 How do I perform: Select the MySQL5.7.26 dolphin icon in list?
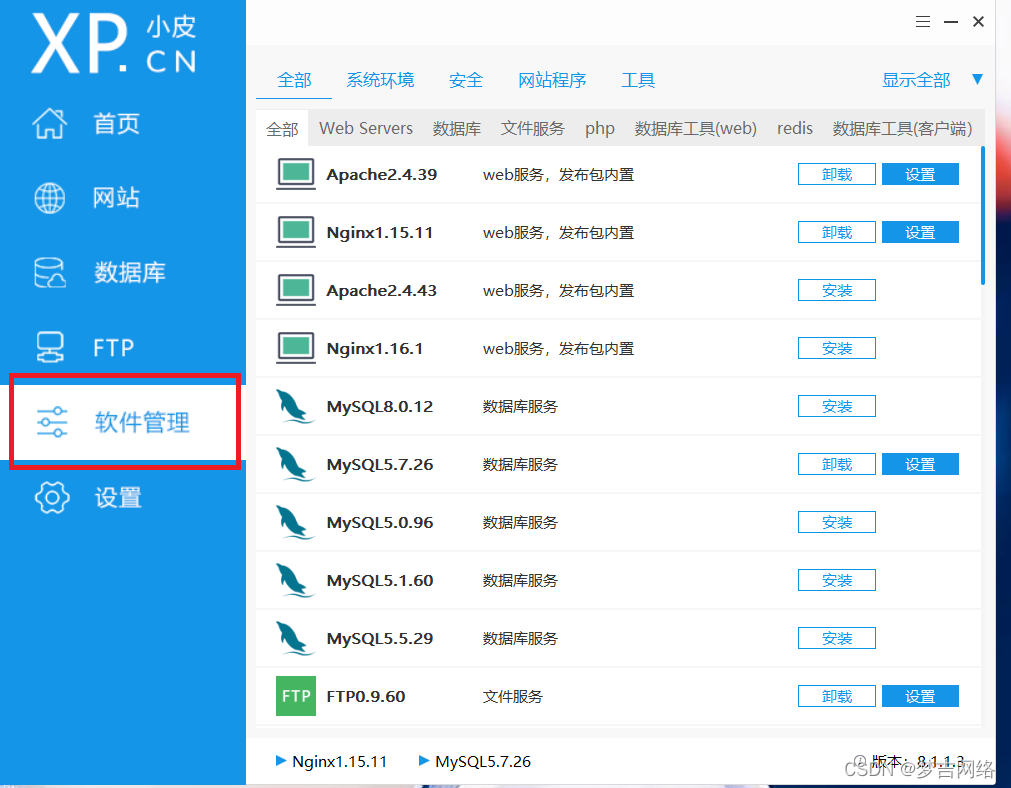295,464
